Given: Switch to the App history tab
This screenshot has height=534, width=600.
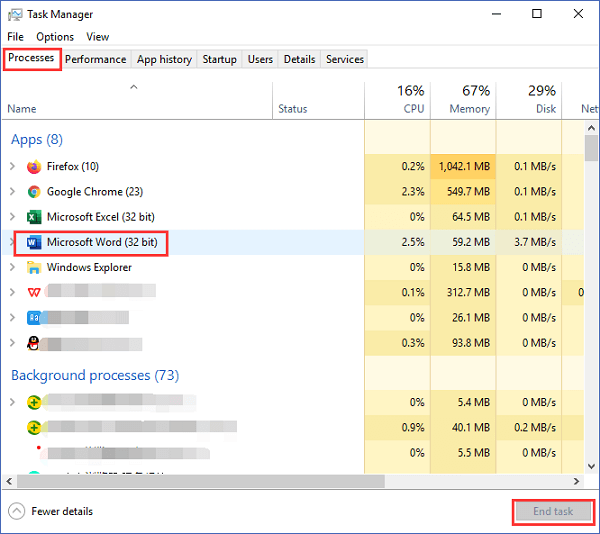Looking at the screenshot, I should pos(164,59).
